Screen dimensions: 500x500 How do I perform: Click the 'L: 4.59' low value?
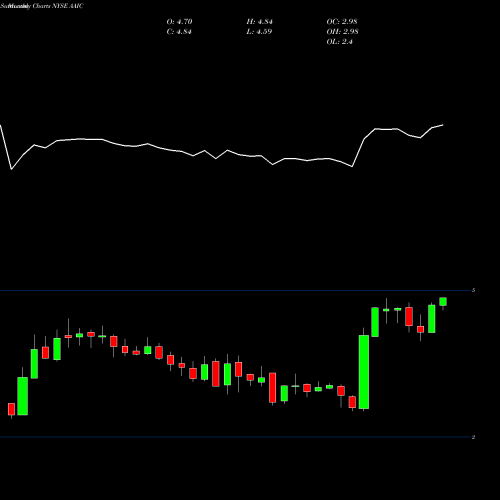click(259, 32)
